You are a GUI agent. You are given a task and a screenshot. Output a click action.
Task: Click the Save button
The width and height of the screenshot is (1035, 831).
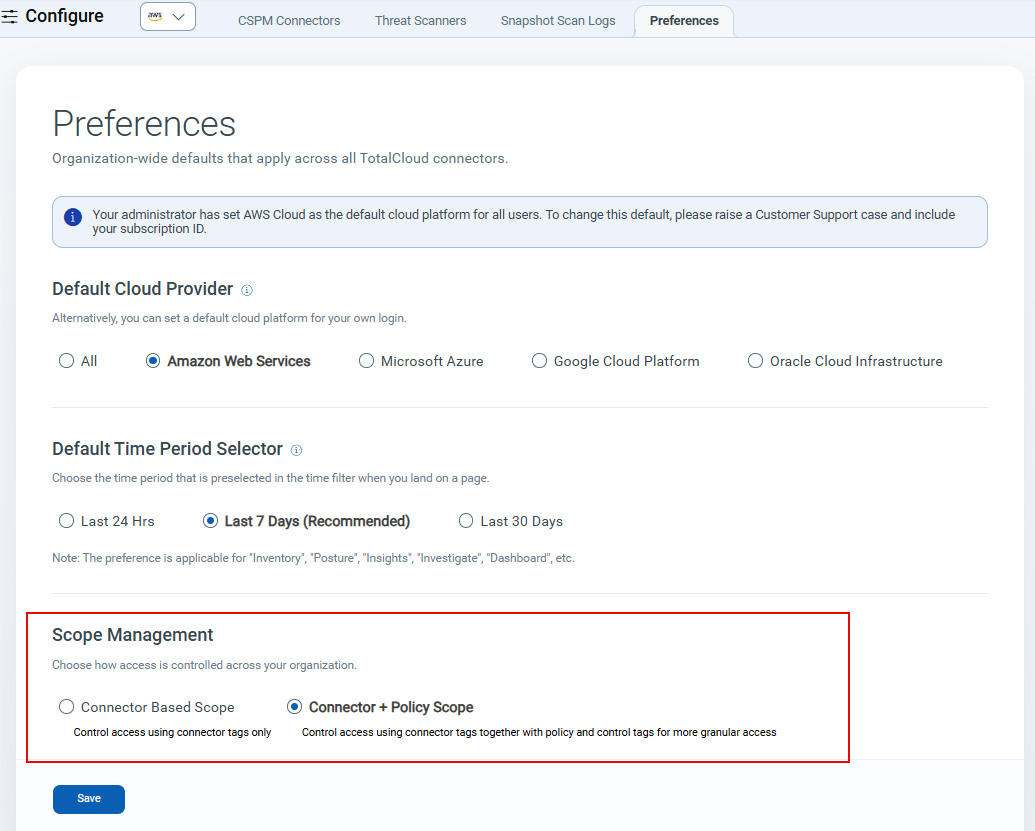point(89,799)
